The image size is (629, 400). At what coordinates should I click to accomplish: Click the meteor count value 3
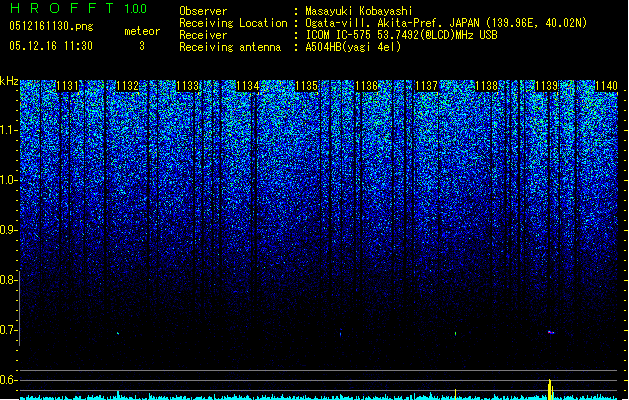coord(142,46)
